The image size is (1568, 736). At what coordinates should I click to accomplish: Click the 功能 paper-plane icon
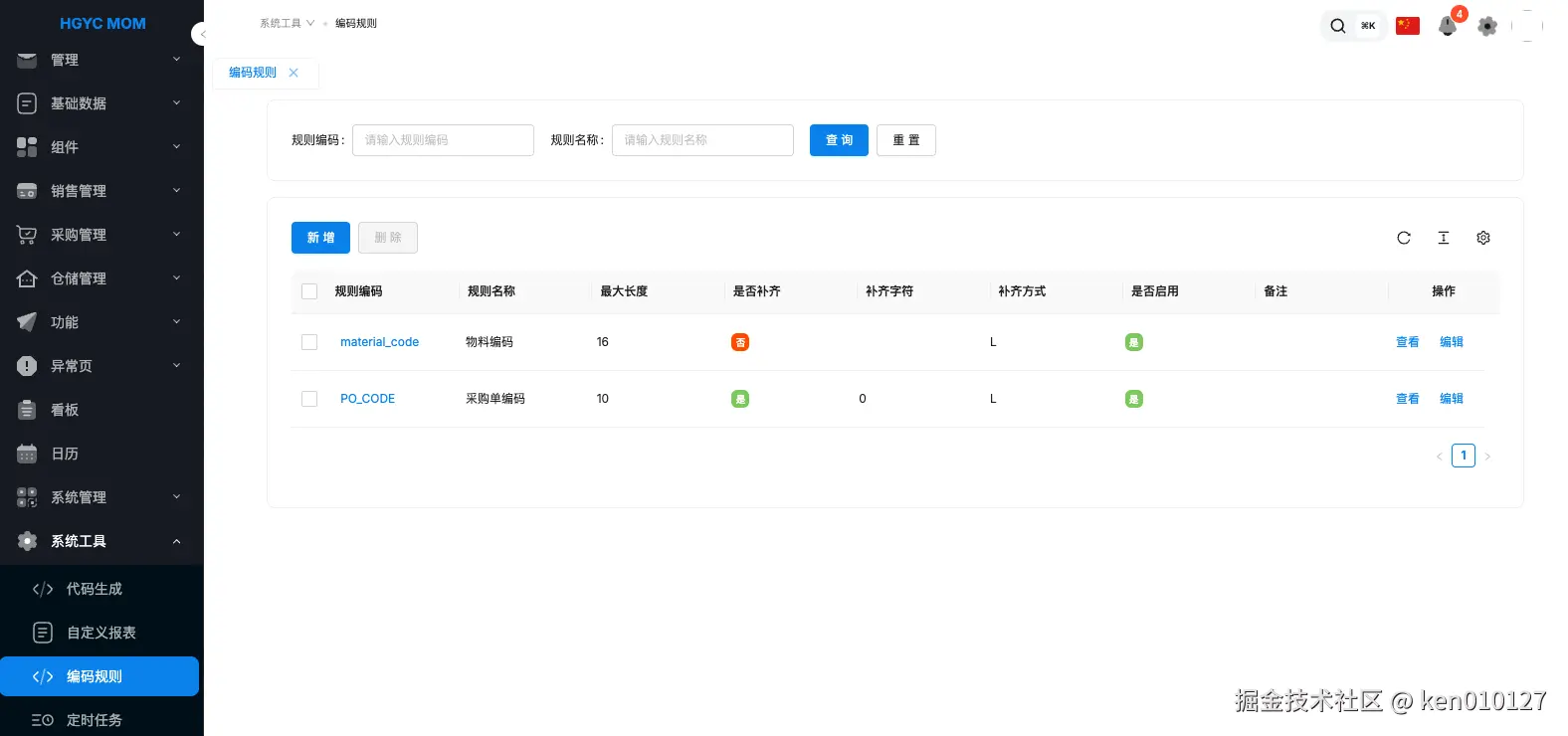click(x=27, y=322)
